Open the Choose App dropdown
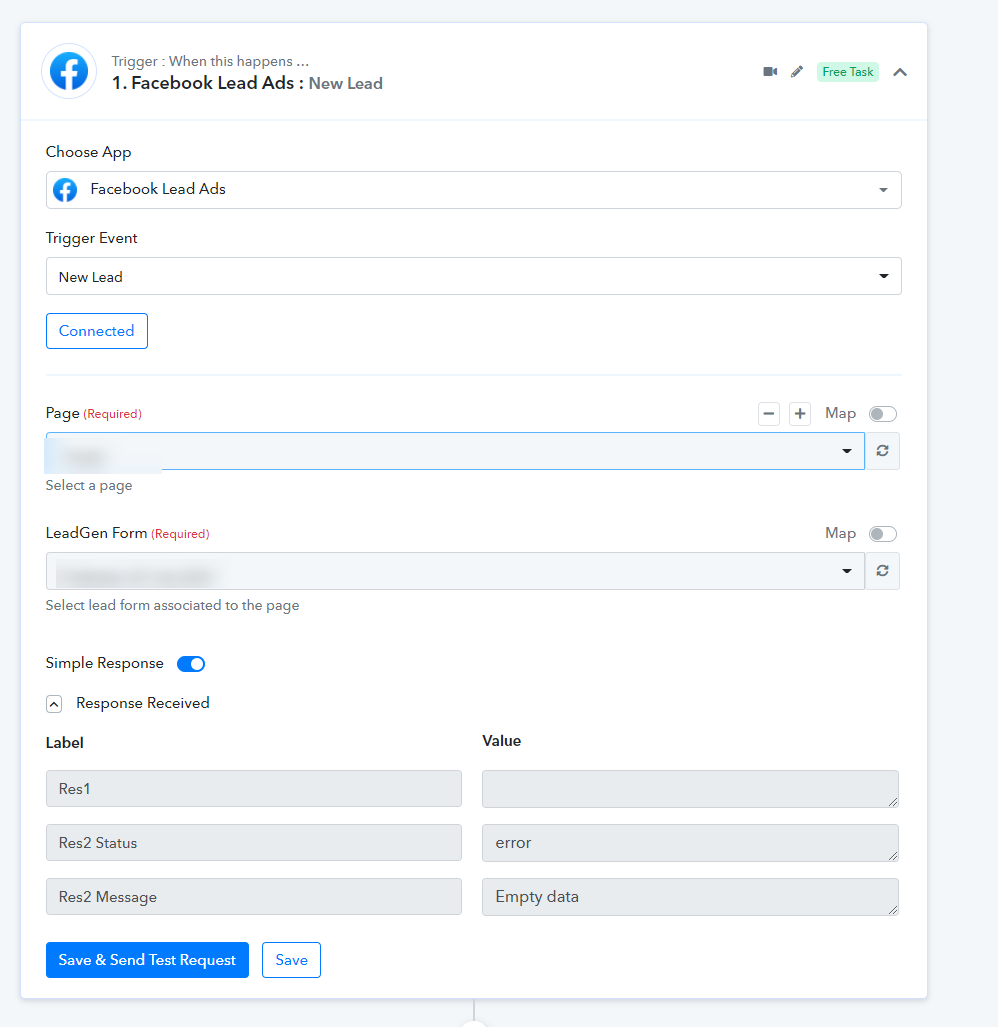Screen dimensions: 998x1027 (x=473, y=190)
